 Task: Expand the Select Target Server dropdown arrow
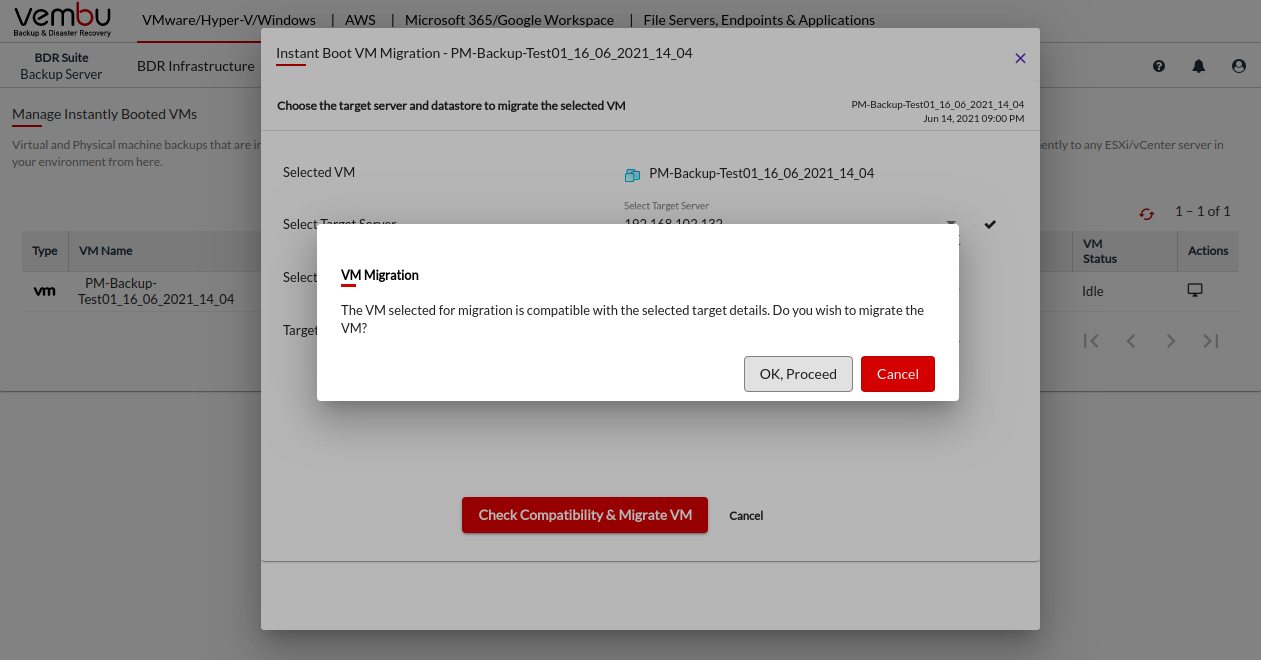coord(951,224)
